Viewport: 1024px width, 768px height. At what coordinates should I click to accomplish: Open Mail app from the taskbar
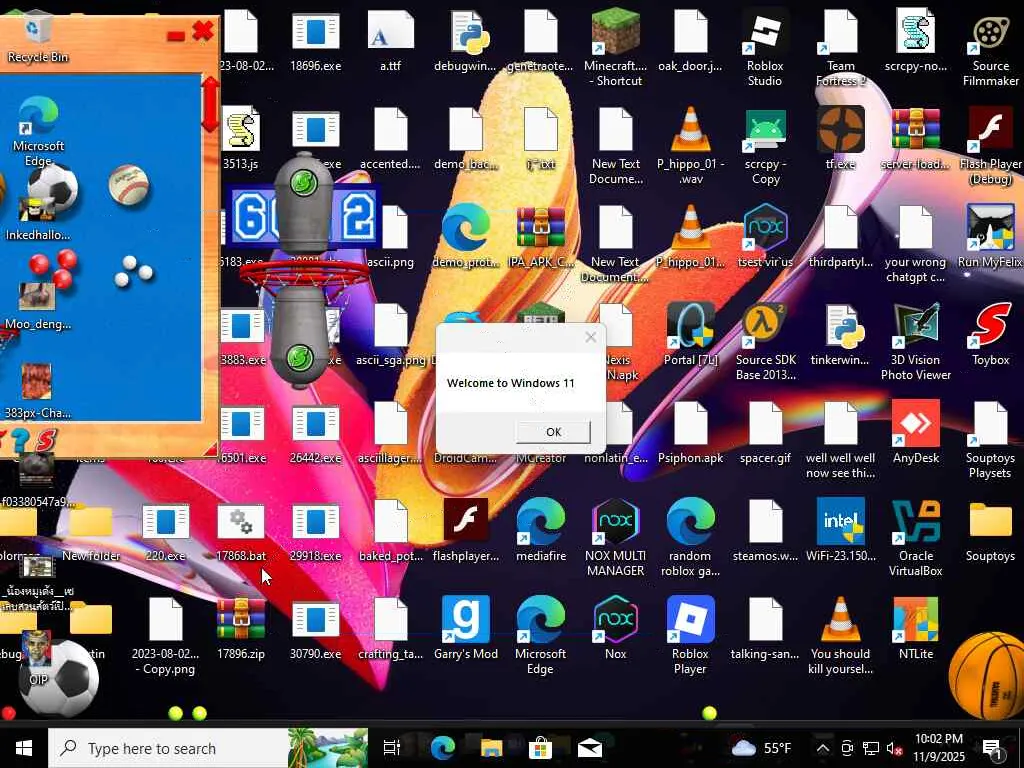[589, 748]
